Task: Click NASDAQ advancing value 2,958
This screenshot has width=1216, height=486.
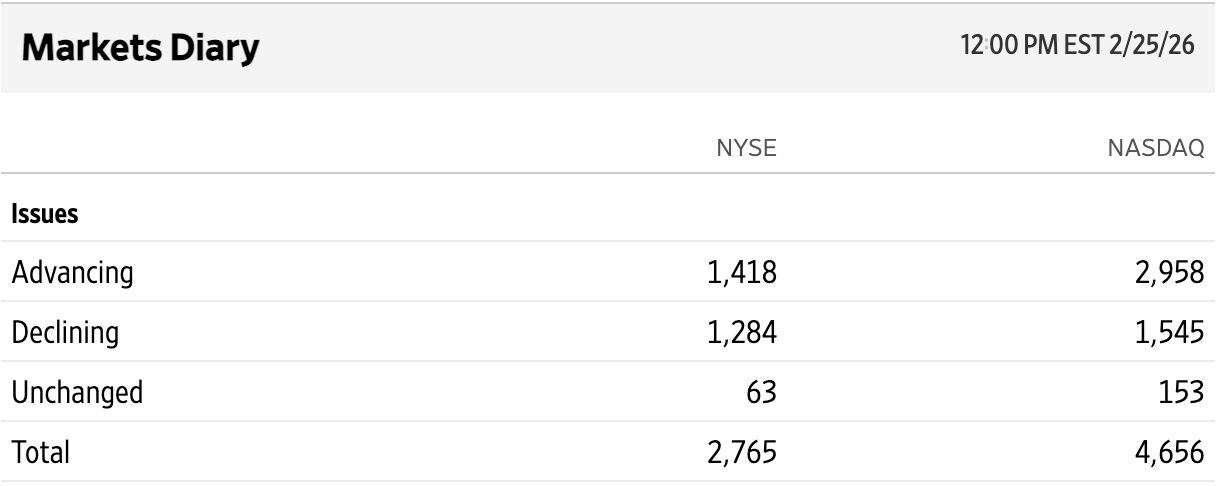Action: tap(1166, 272)
